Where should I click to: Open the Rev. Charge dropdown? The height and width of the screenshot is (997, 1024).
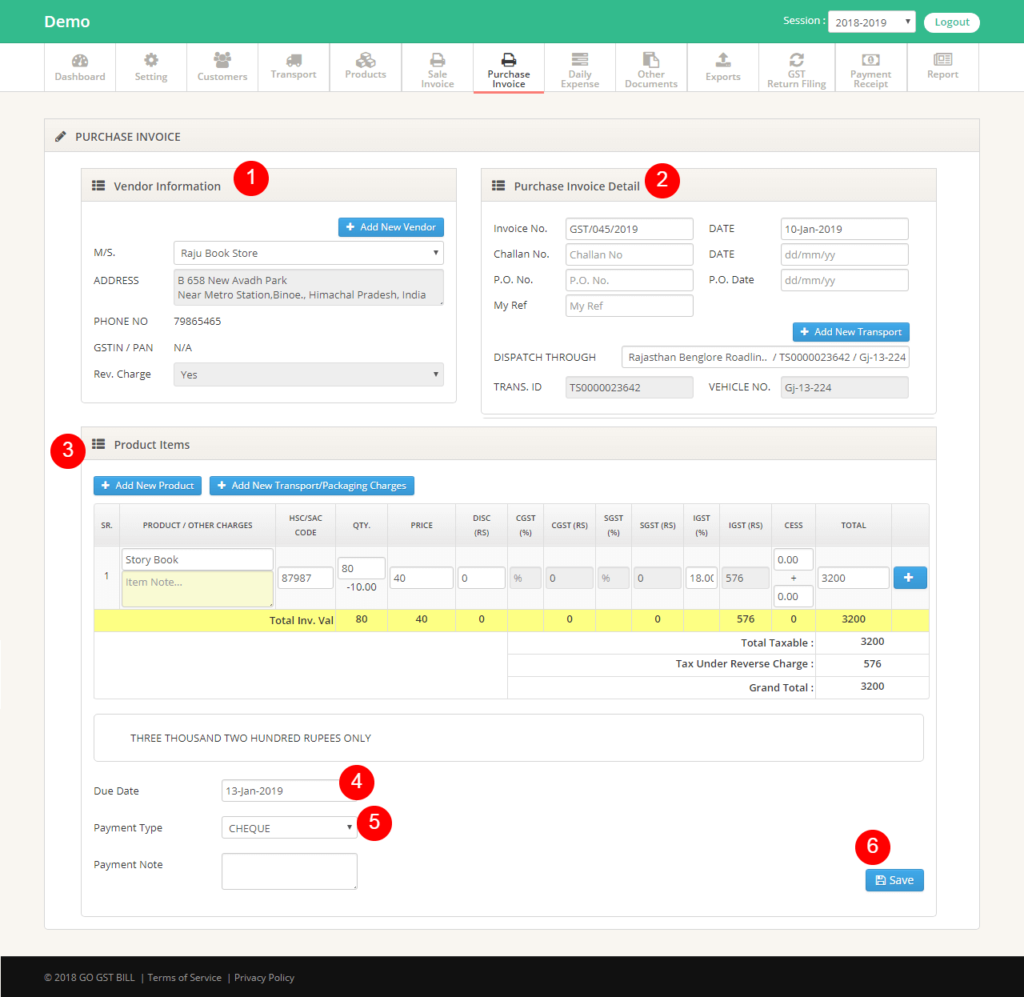click(308, 373)
